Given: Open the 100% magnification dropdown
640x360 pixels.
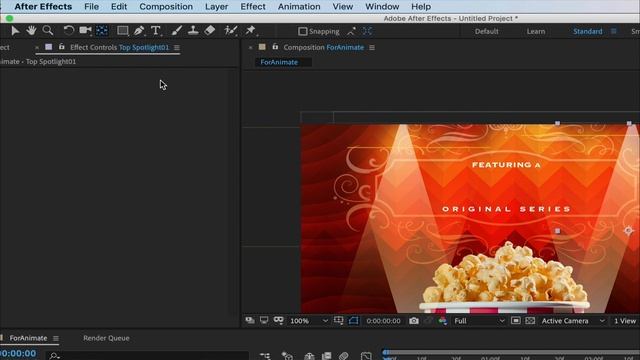Looking at the screenshot, I should 309,321.
